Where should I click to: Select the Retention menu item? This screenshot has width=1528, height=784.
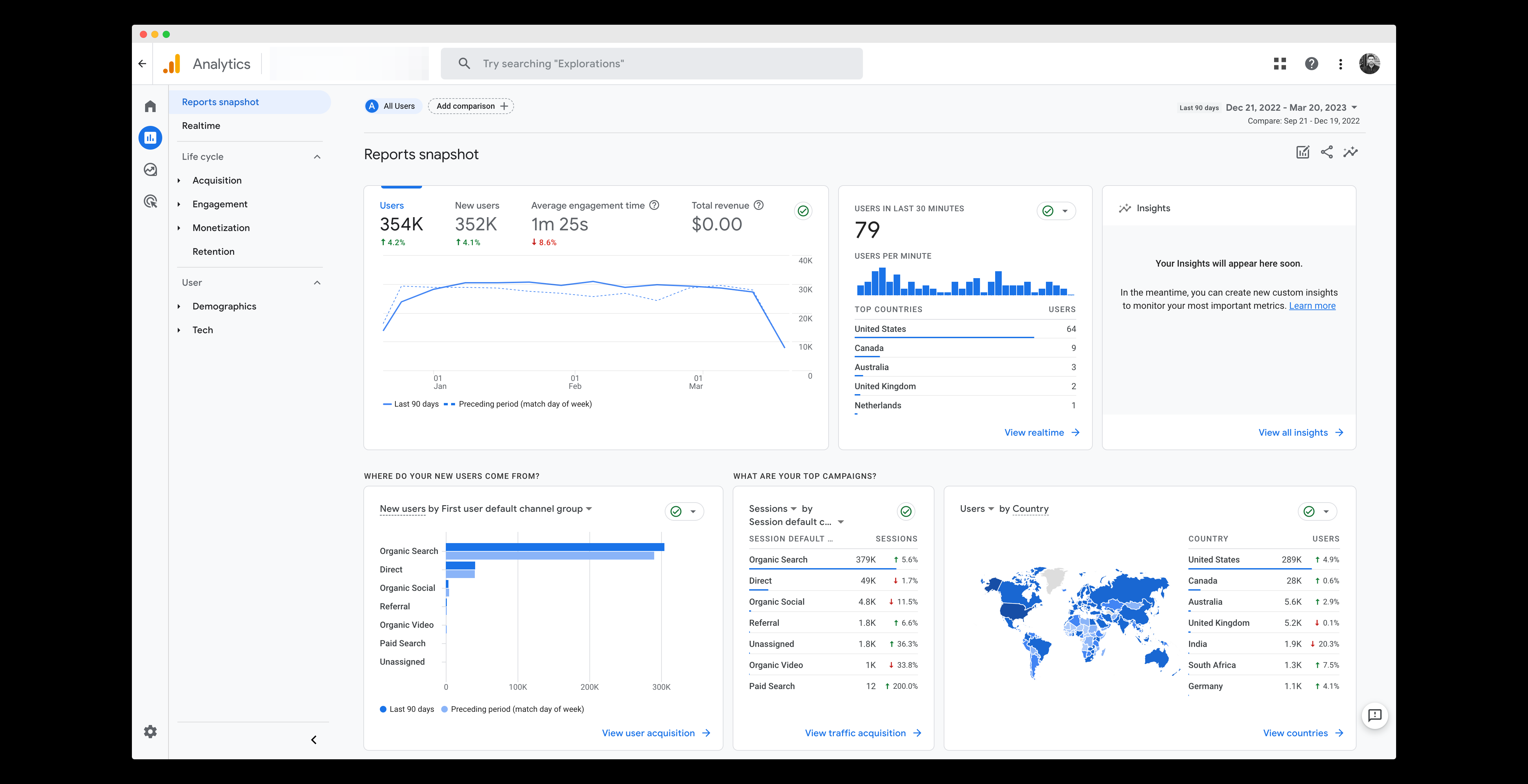click(x=214, y=251)
